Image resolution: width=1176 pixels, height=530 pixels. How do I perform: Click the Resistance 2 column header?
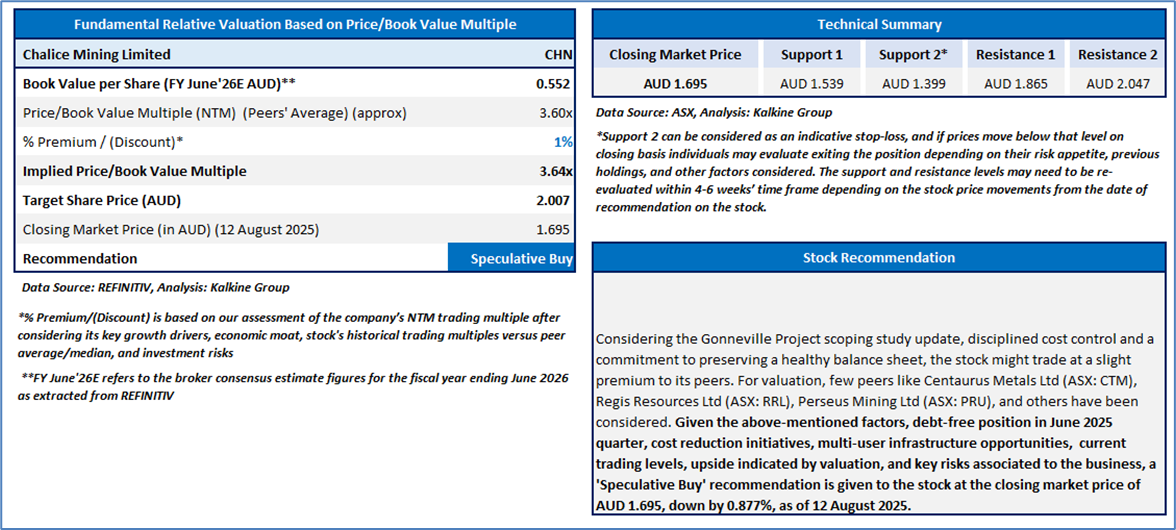[1117, 54]
